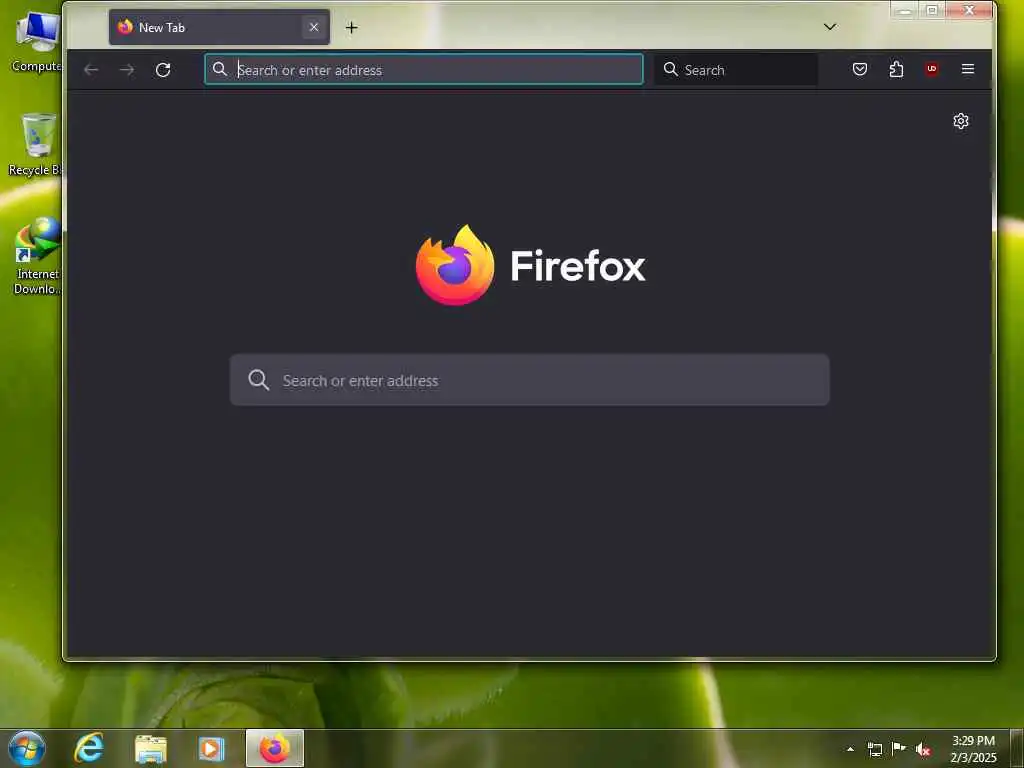1024x768 pixels.
Task: Click the center page search field
Action: 530,380
